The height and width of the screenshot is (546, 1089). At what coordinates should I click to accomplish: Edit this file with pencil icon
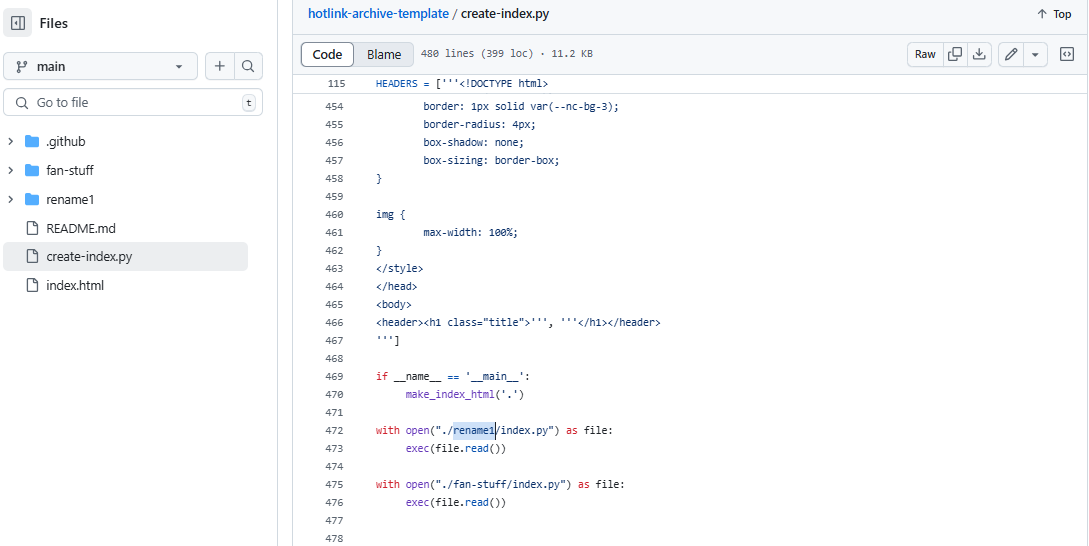click(1011, 54)
